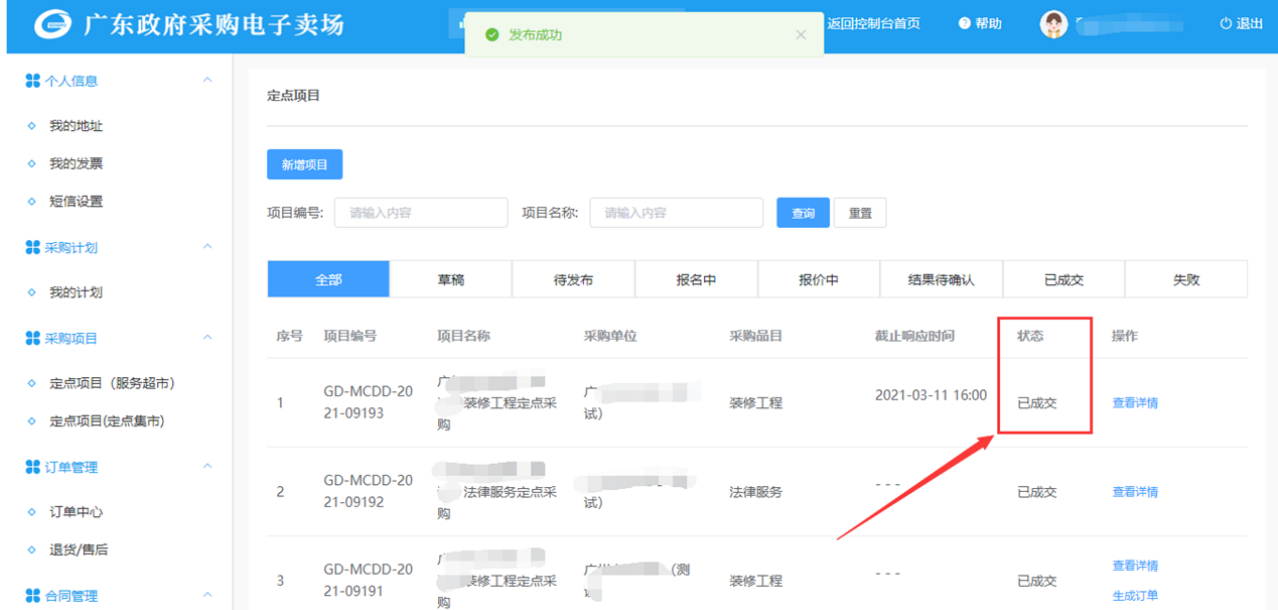Collapse the 个人信息 menu chevron
This screenshot has height=610, width=1278.
pyautogui.click(x=207, y=80)
